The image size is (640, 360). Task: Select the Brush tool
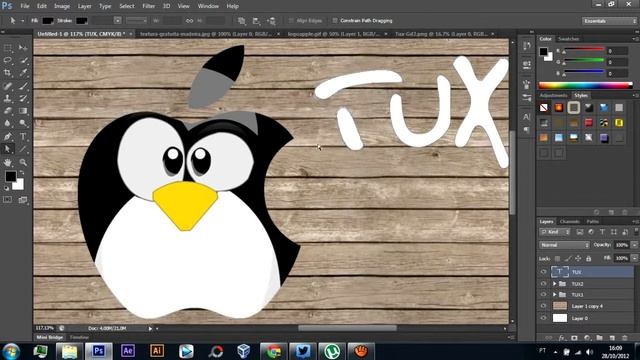(23, 86)
